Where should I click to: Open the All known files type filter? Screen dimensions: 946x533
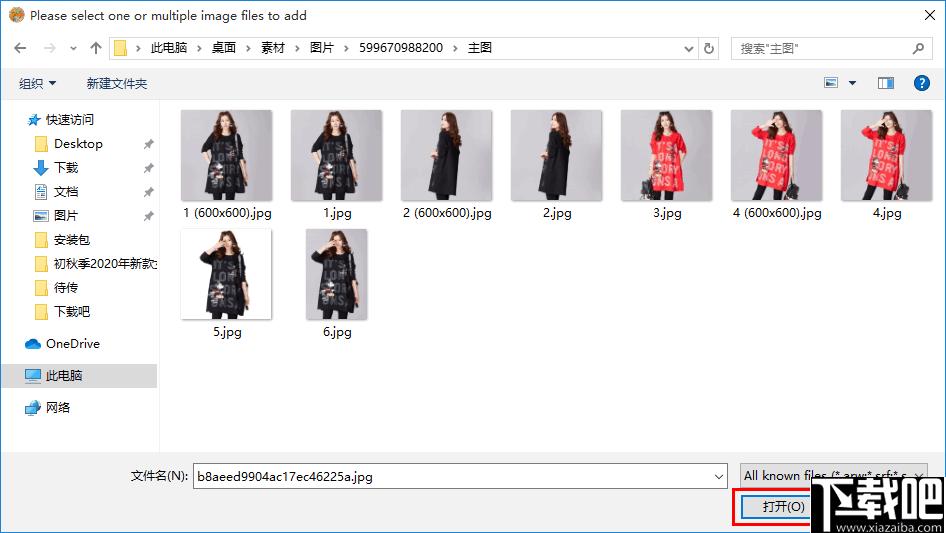[833, 476]
